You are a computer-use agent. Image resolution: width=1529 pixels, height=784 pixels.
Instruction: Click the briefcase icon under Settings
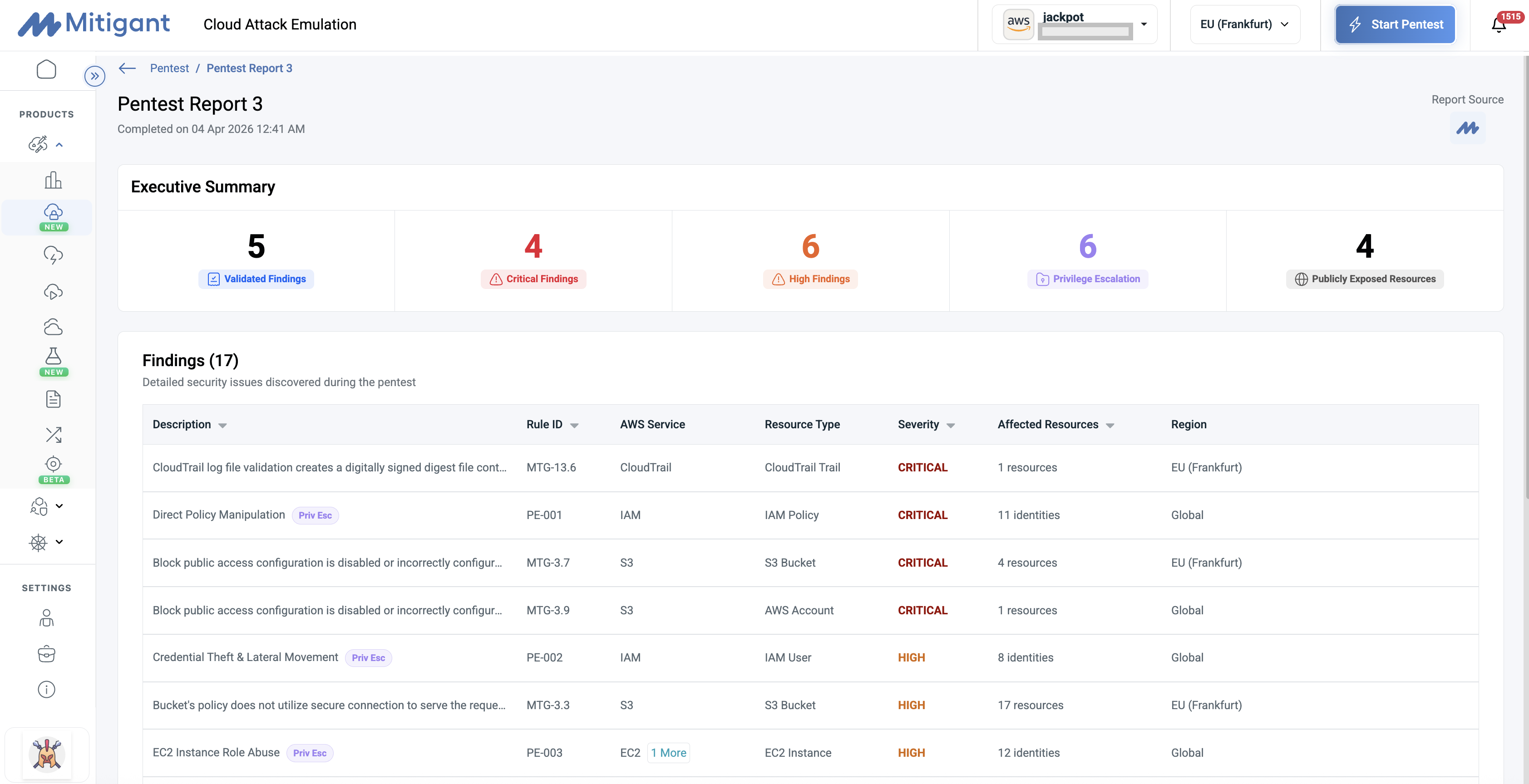click(46, 654)
